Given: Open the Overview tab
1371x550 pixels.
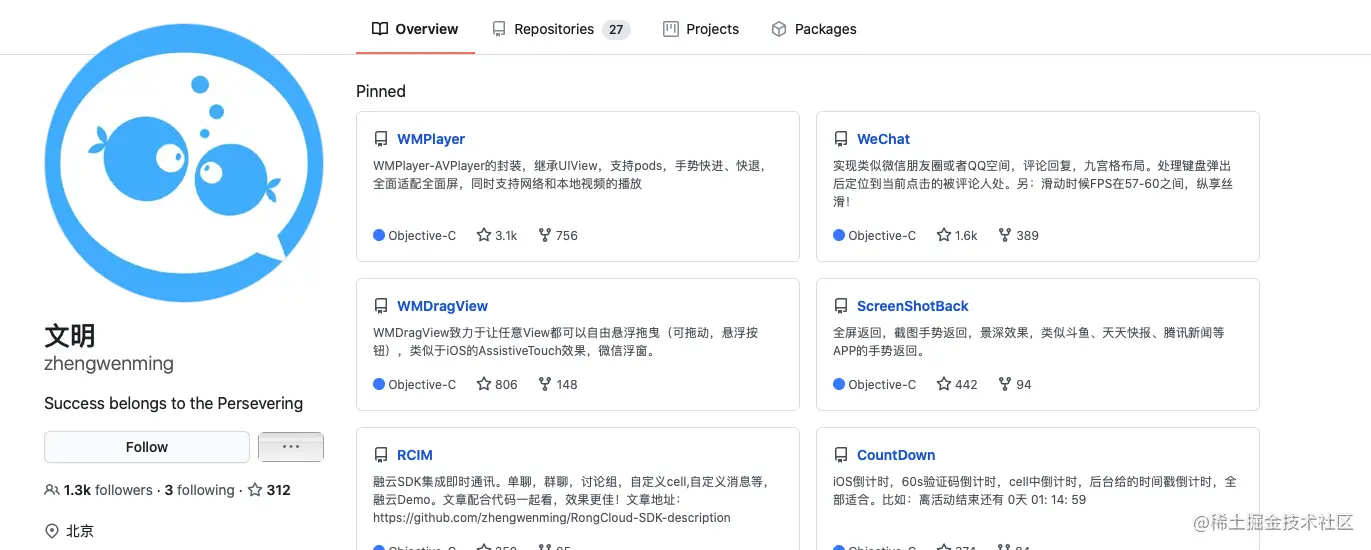Looking at the screenshot, I should 415,29.
